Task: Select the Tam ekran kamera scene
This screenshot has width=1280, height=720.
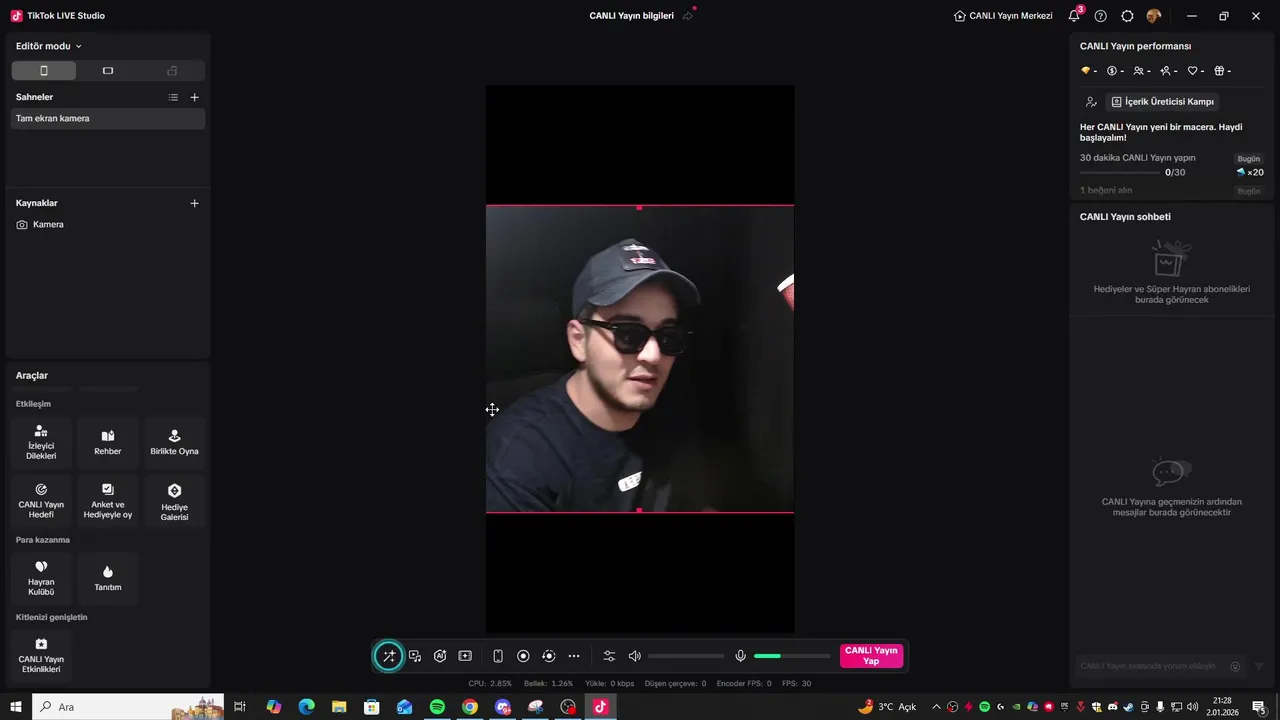Action: (x=108, y=118)
